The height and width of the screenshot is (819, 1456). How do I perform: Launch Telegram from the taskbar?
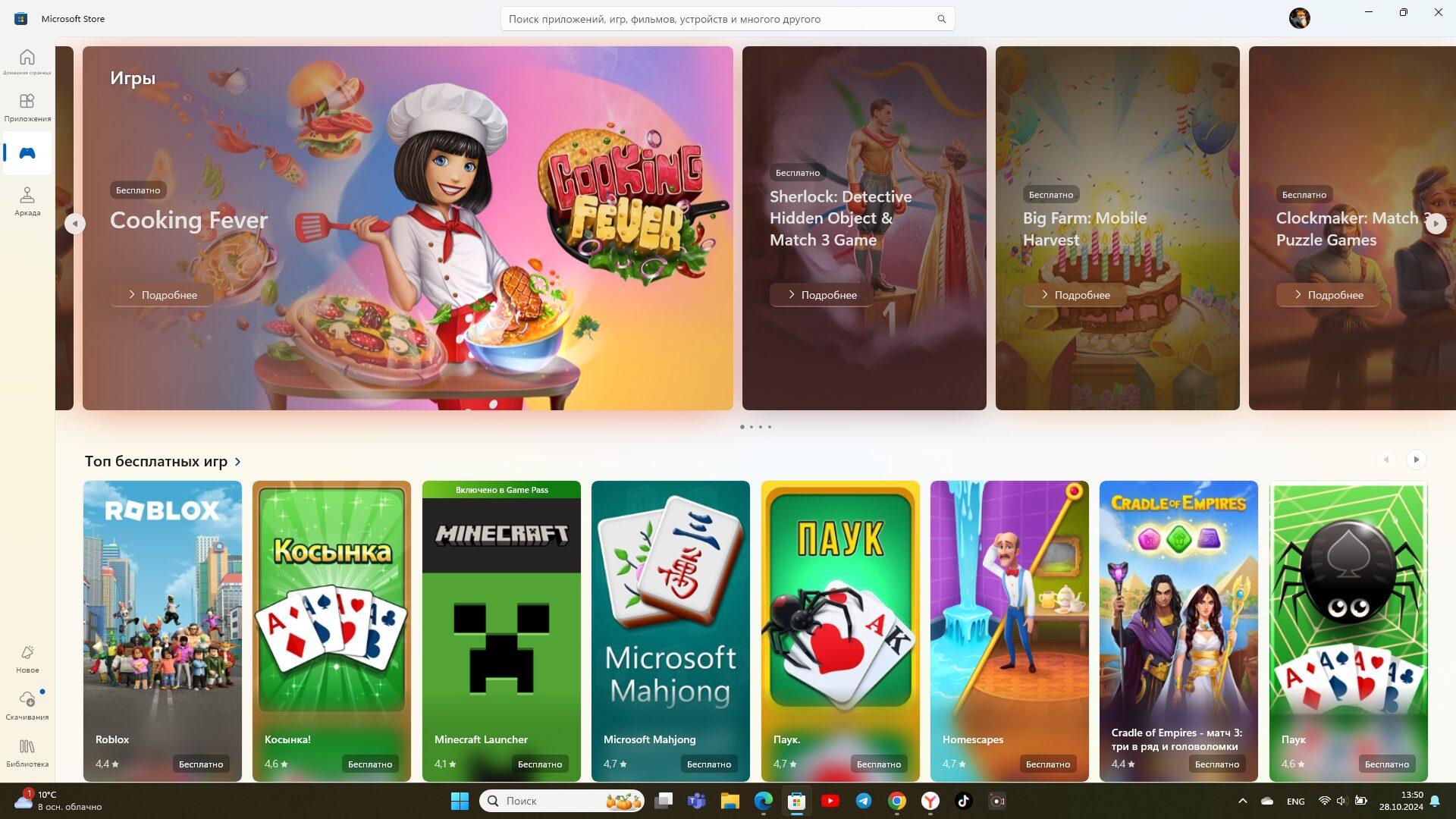(863, 800)
